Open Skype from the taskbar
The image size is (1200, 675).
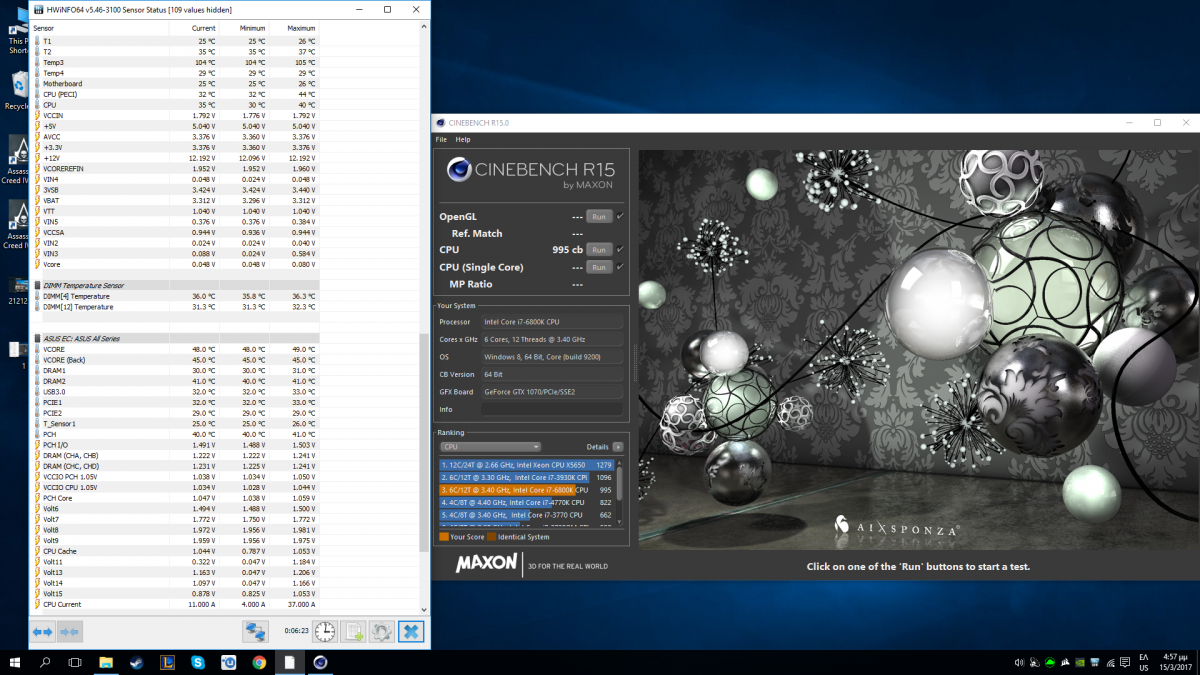198,662
